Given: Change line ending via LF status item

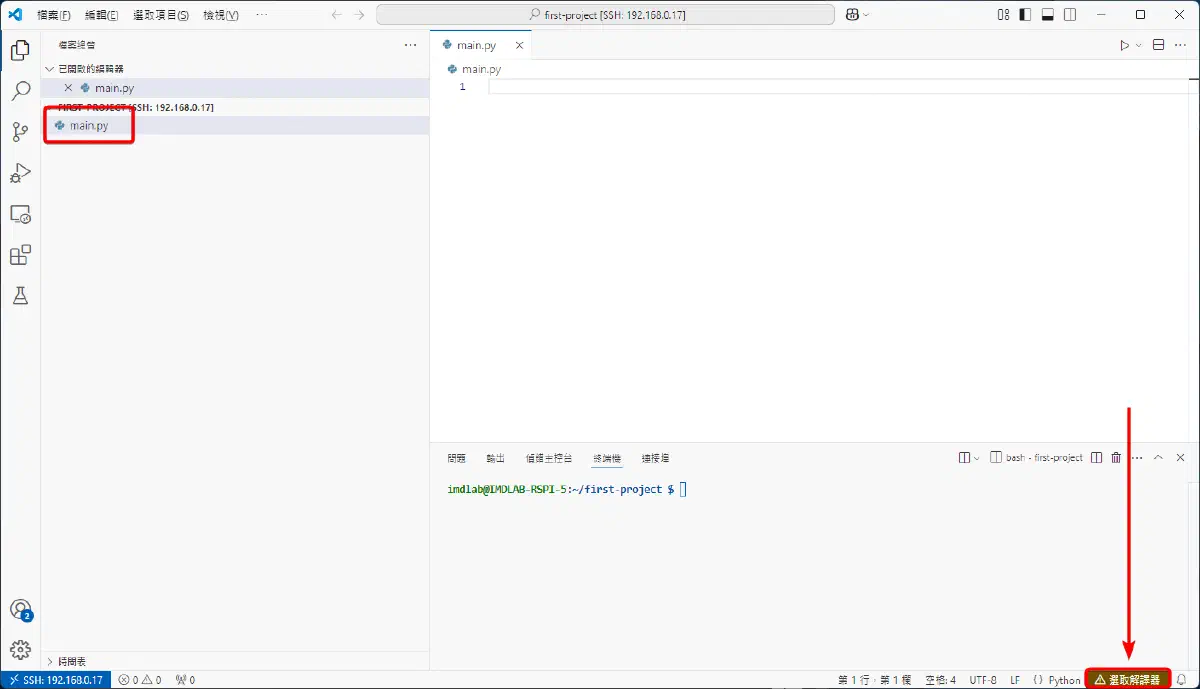Looking at the screenshot, I should [x=1015, y=680].
